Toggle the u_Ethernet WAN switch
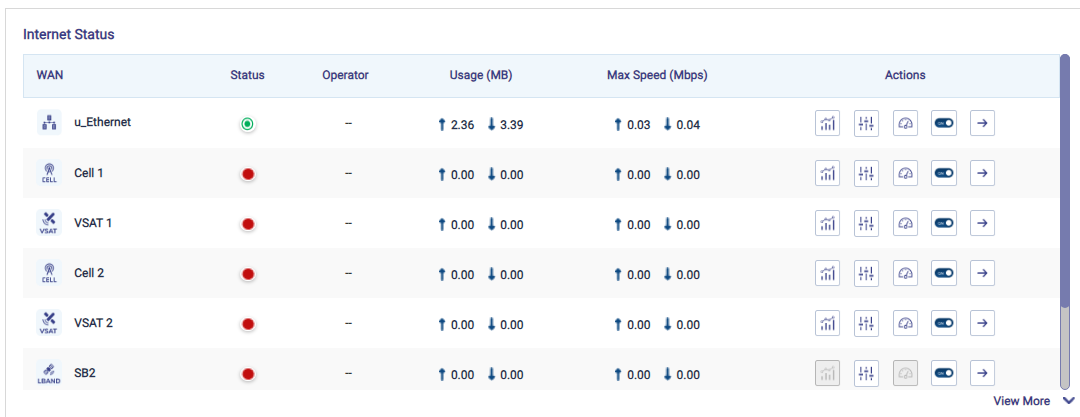Image resolution: width=1080 pixels, height=417 pixels. pyautogui.click(x=943, y=124)
